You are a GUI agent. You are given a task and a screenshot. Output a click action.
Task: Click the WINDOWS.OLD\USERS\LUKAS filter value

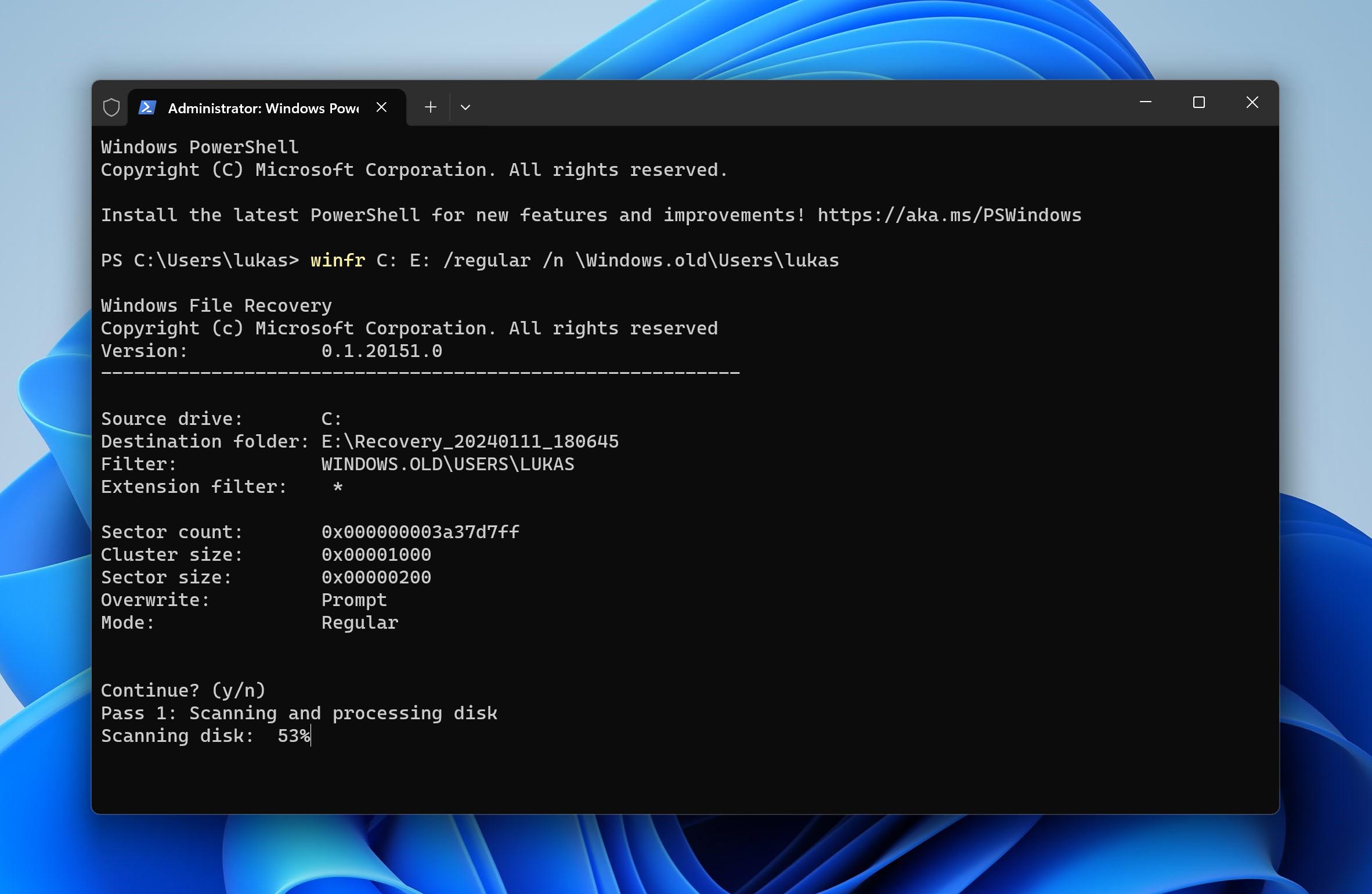pyautogui.click(x=447, y=464)
